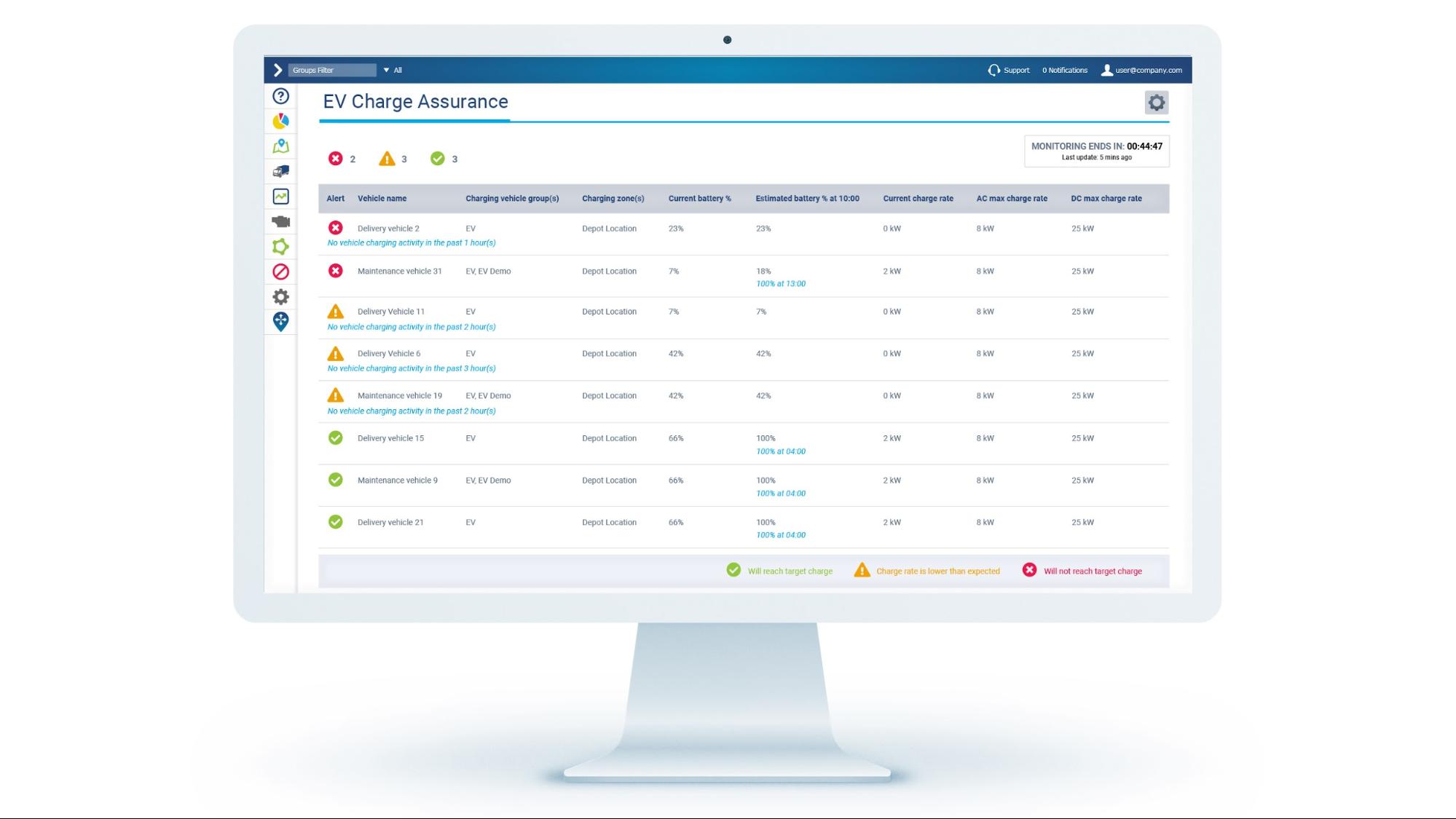Filter by the yellow warning alerts counter
This screenshot has width=1456, height=819.
click(388, 159)
